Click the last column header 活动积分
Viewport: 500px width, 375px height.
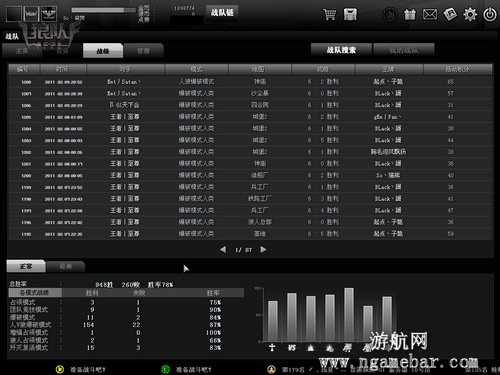coord(458,69)
